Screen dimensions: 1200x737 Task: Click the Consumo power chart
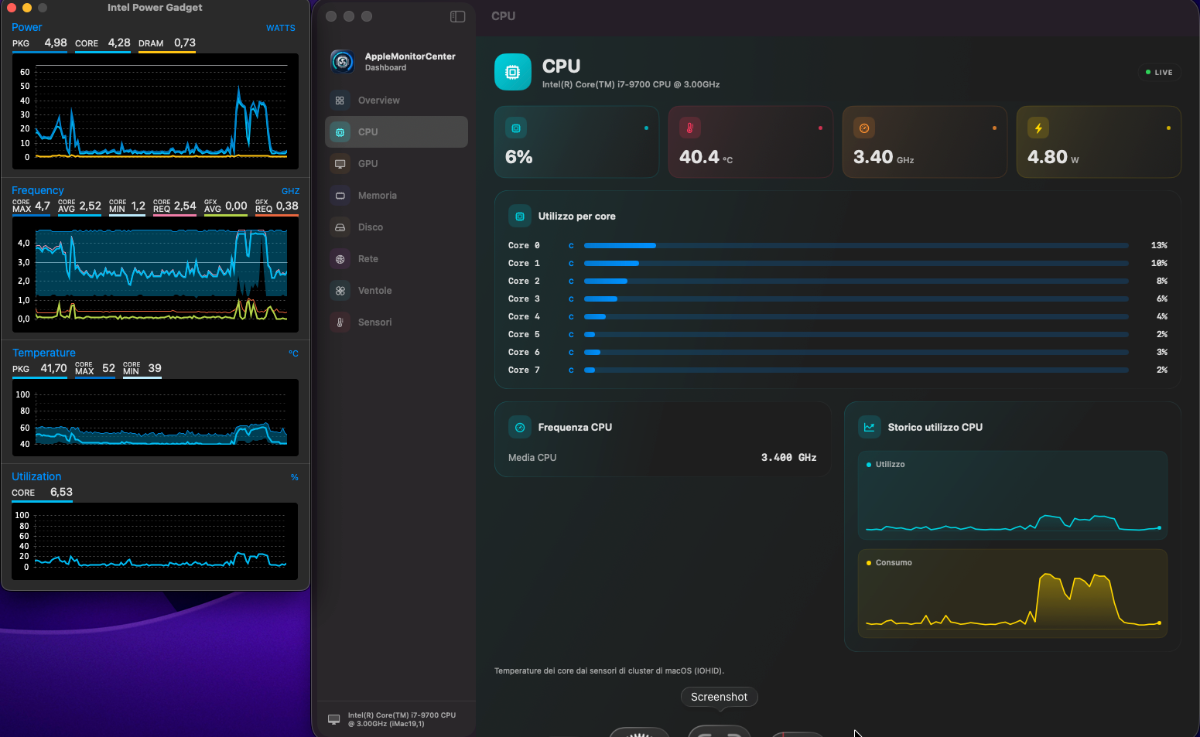click(1013, 593)
